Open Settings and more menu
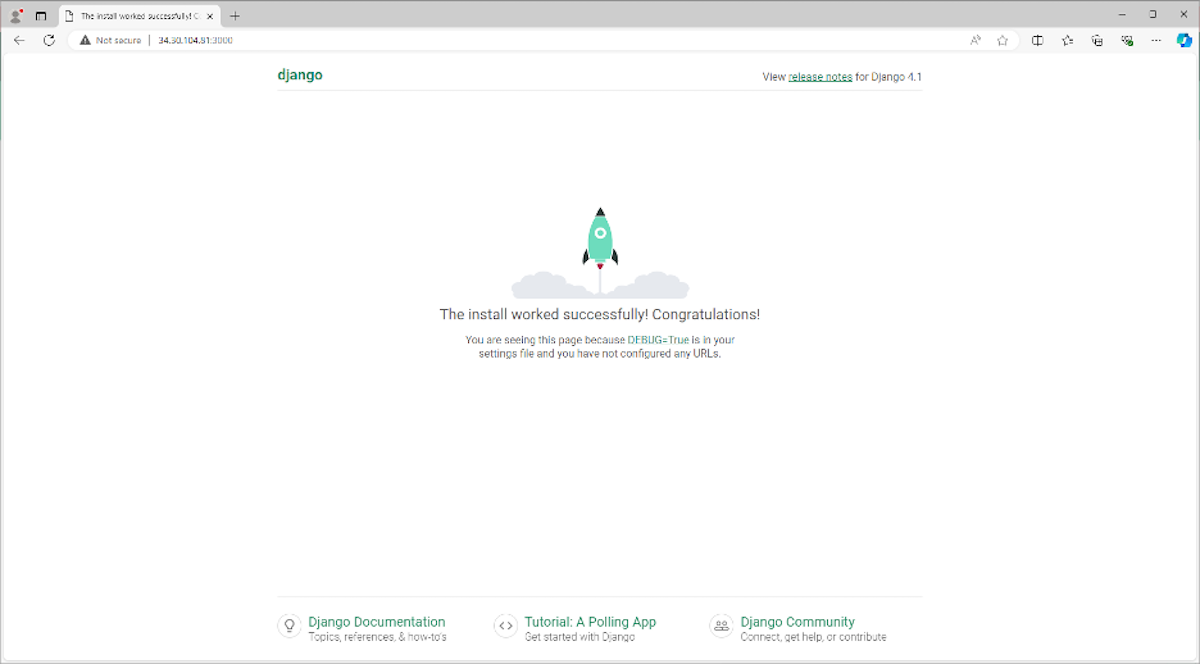Screen dimensions: 1200x664 tap(1156, 40)
